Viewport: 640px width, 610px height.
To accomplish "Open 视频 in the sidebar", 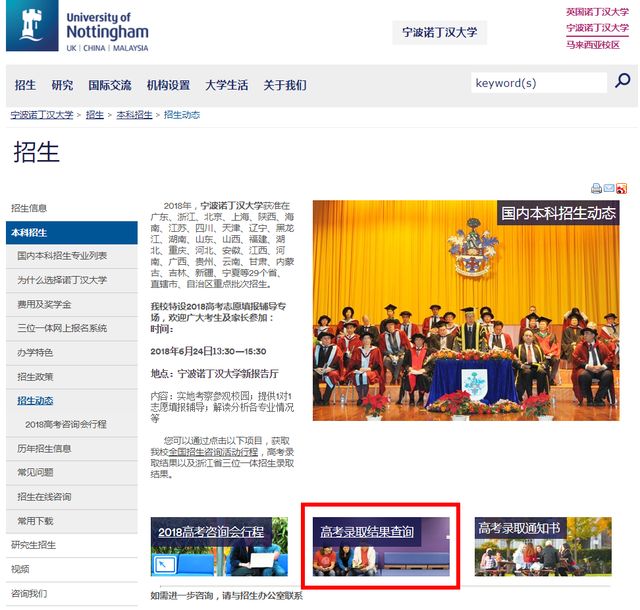I will click(x=72, y=569).
